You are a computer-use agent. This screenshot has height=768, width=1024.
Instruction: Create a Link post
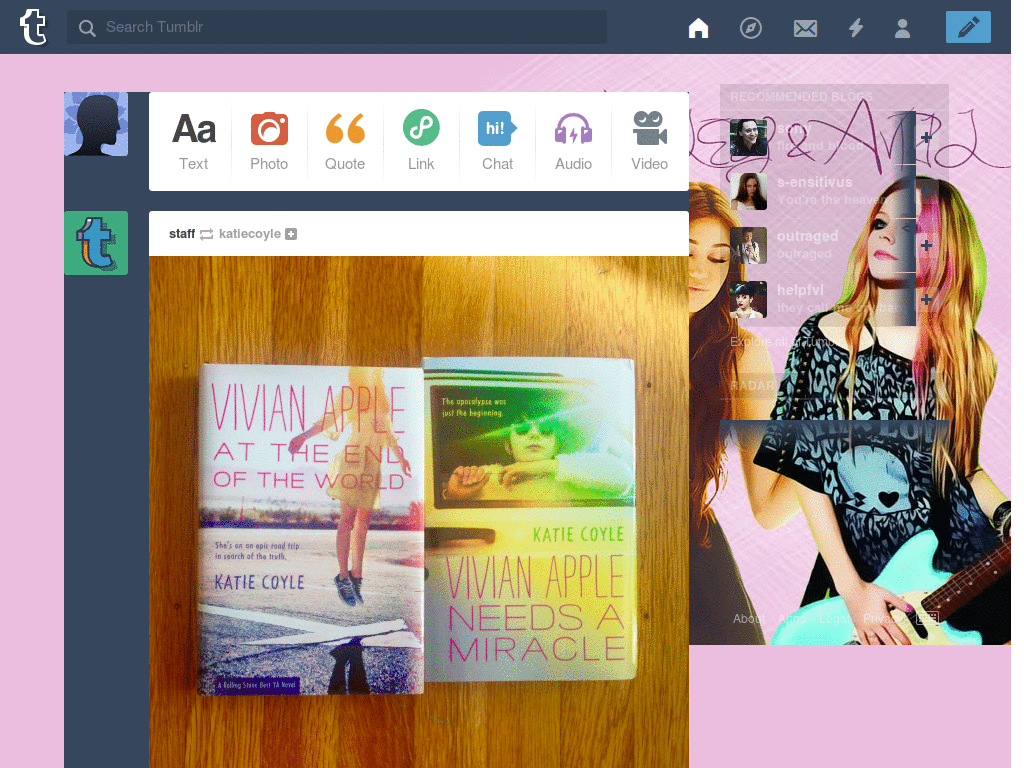tap(421, 140)
